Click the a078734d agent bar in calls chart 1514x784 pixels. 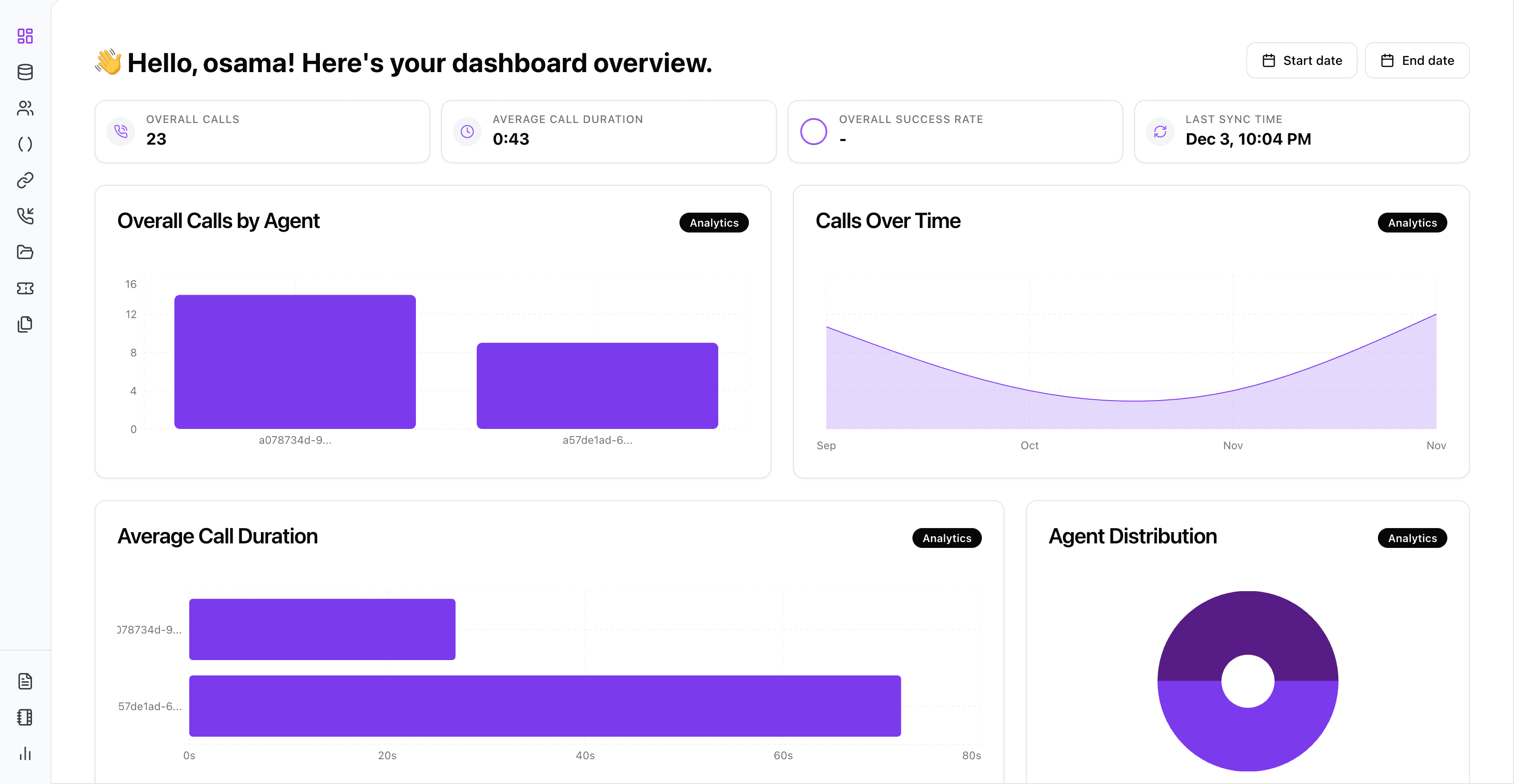(295, 361)
